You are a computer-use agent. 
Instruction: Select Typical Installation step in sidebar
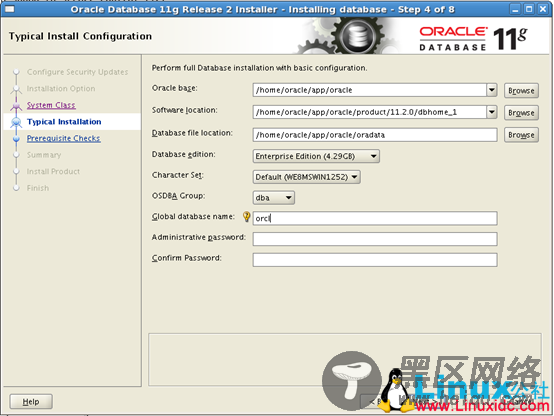(x=64, y=122)
